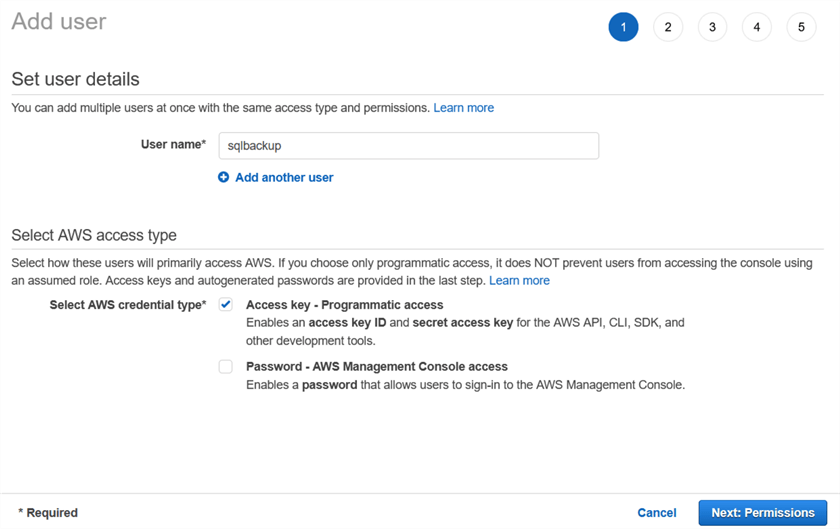Viewport: 840px width, 529px height.
Task: Open wizard step 4 circle
Action: tap(756, 27)
